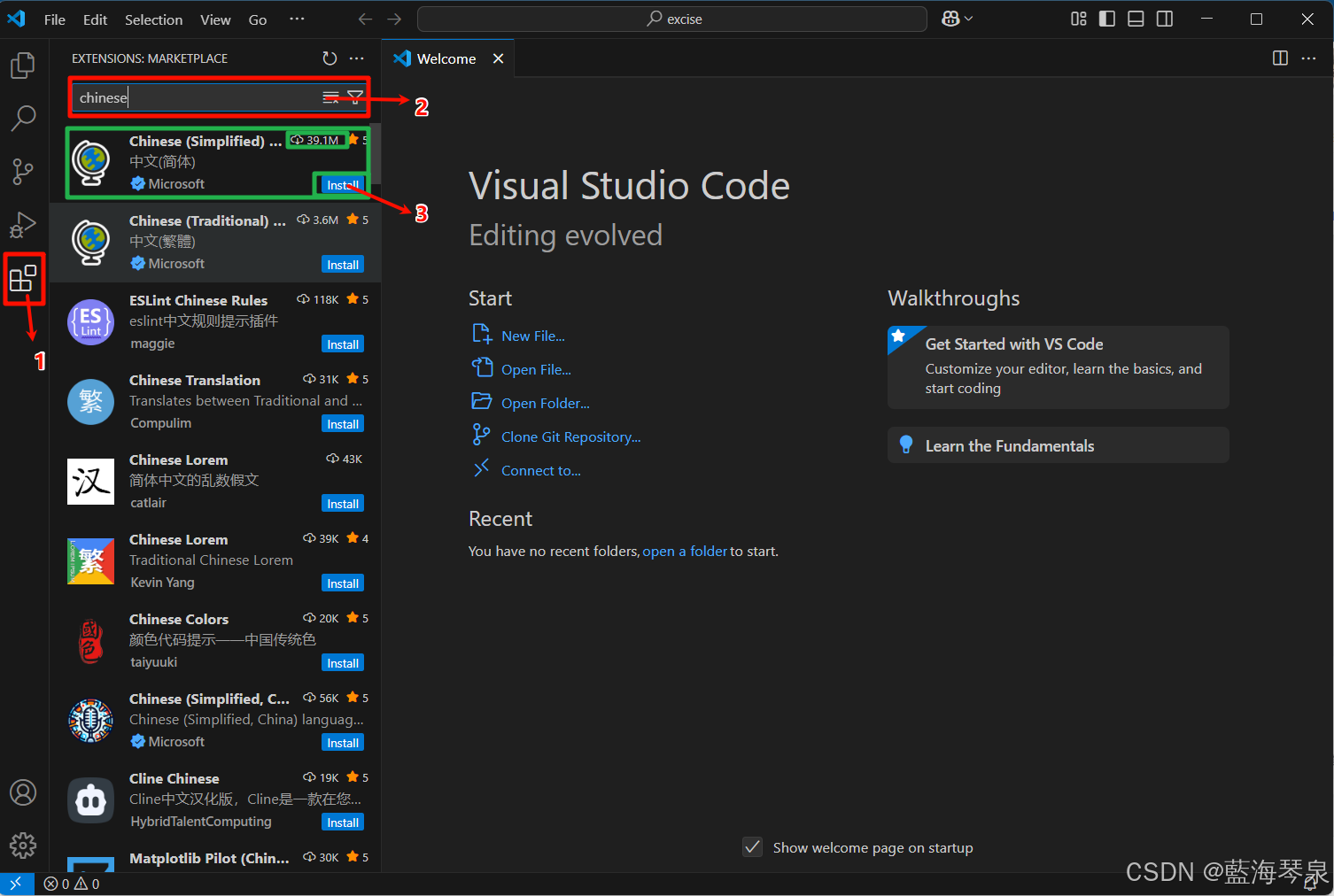The width and height of the screenshot is (1334, 896).
Task: Uncheck Show welcome page on startup
Action: tap(753, 847)
